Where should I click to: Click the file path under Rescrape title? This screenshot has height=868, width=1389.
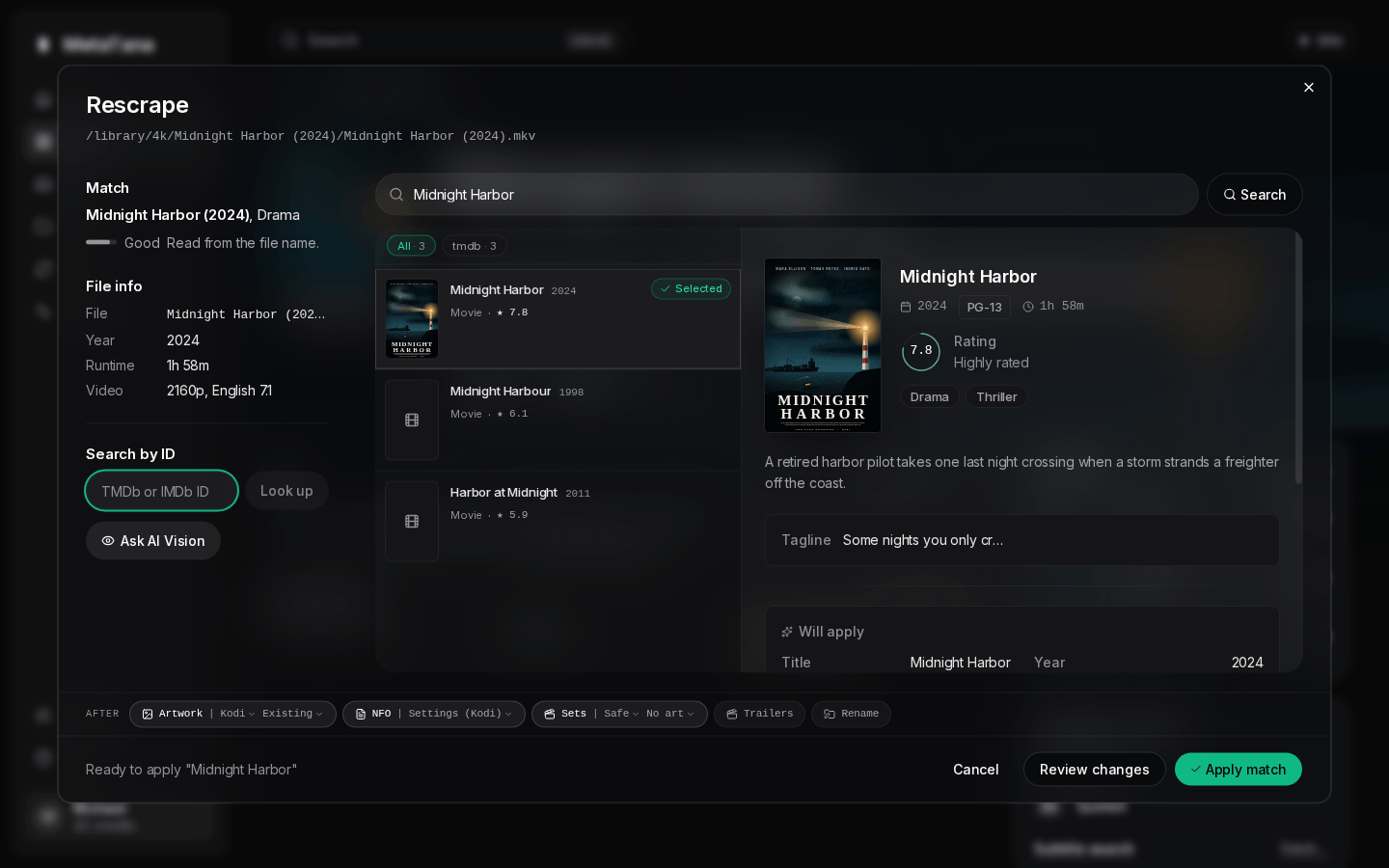point(311,136)
